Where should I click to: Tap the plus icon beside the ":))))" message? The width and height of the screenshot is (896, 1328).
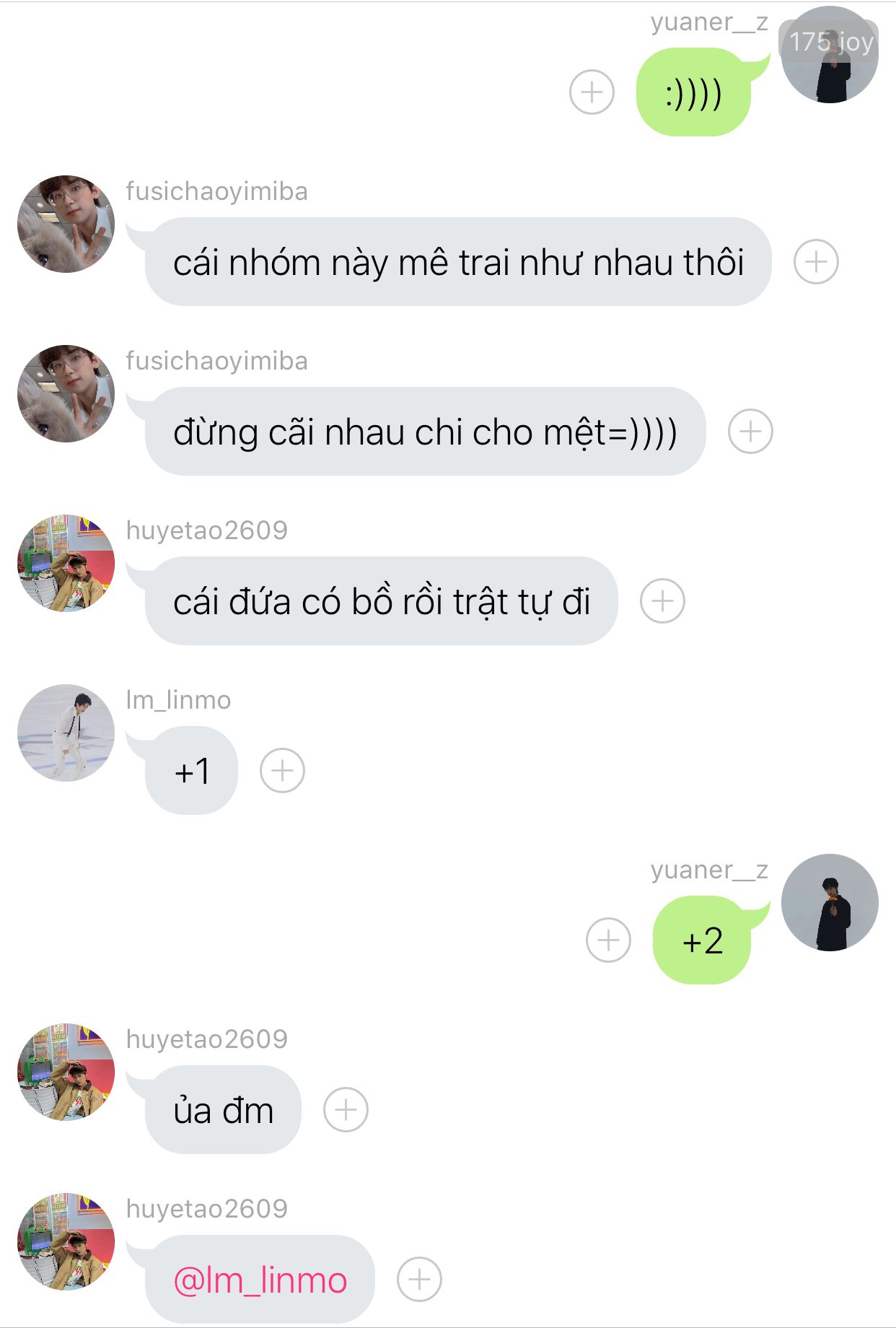point(592,92)
